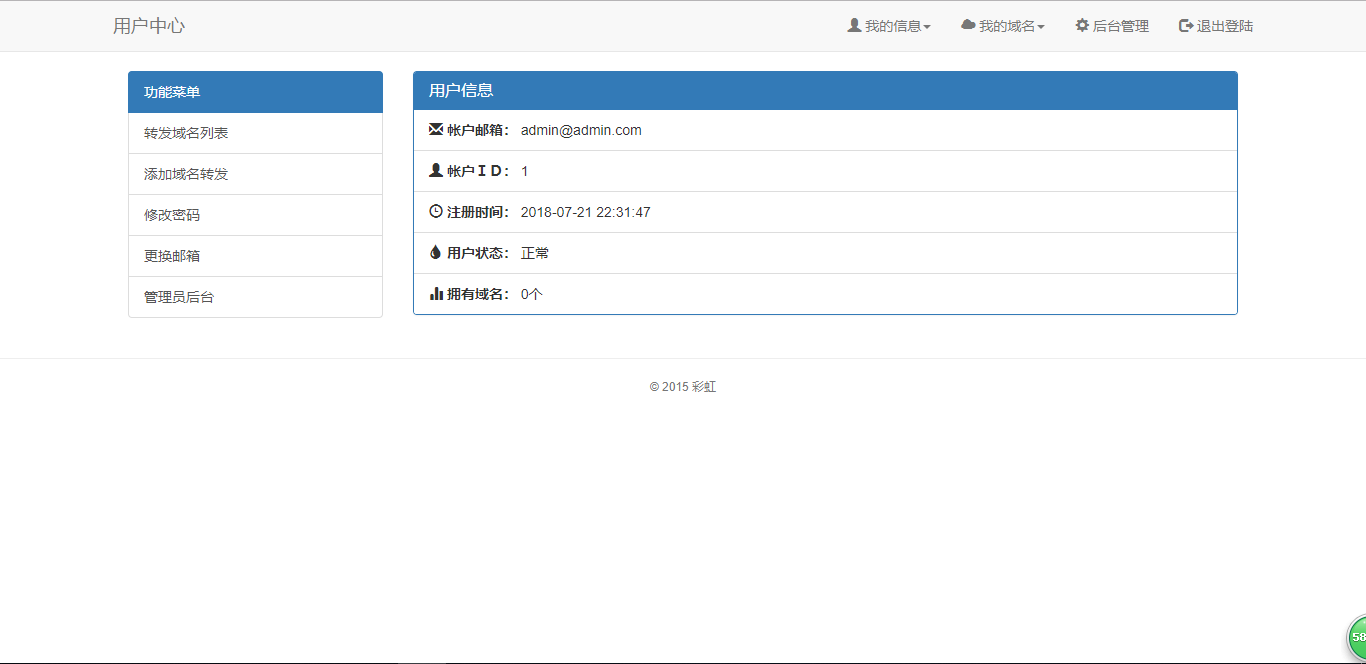Screen dimensions: 1366x664
Task: Open 转发域名列表 in sidebar
Action: tap(255, 133)
